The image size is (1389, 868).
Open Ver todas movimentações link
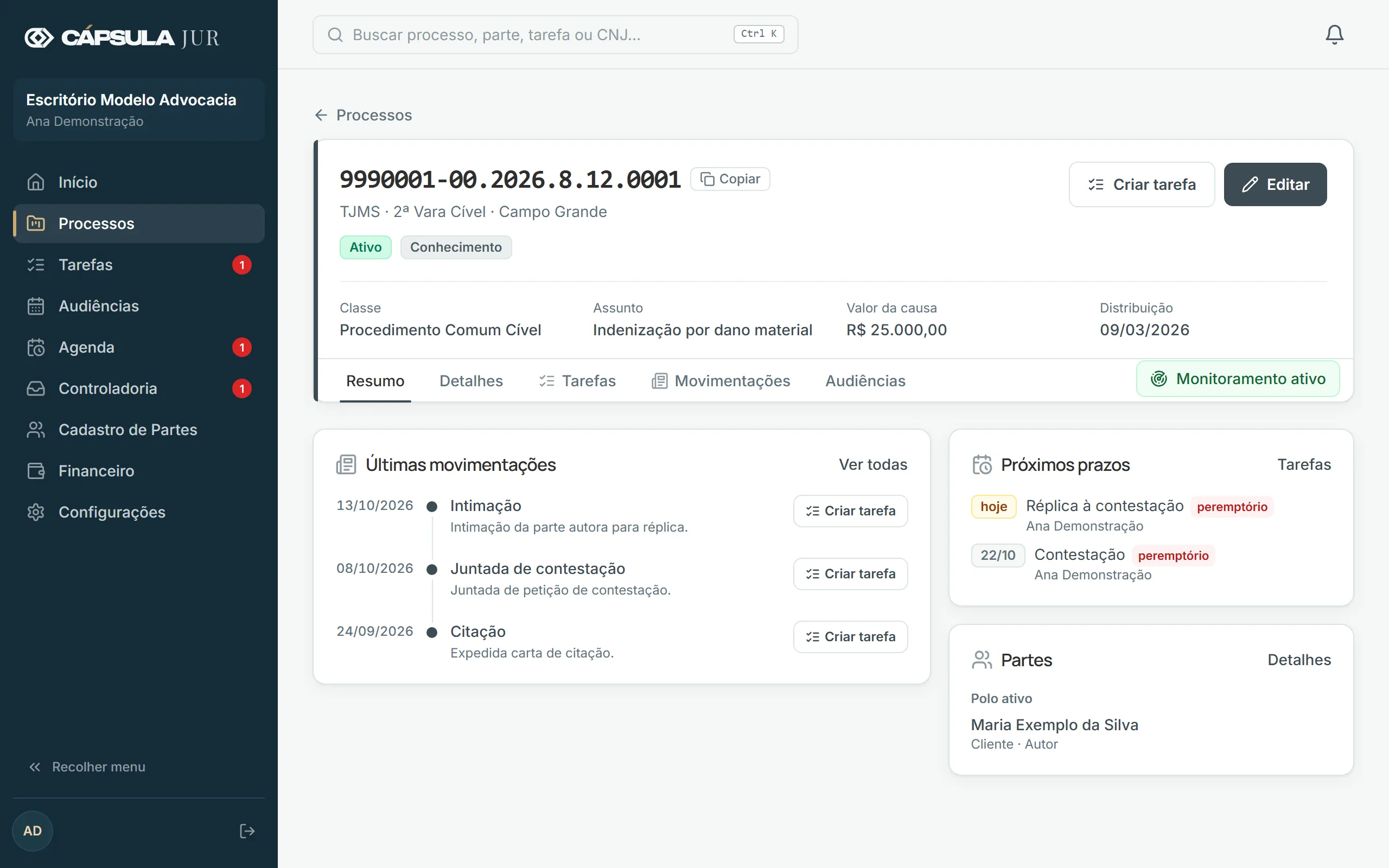[873, 464]
